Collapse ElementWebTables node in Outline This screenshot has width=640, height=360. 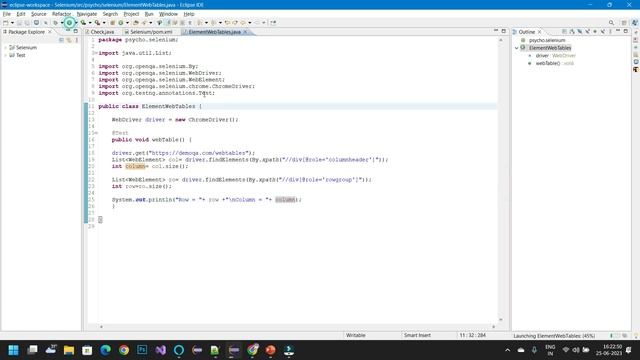[517, 48]
